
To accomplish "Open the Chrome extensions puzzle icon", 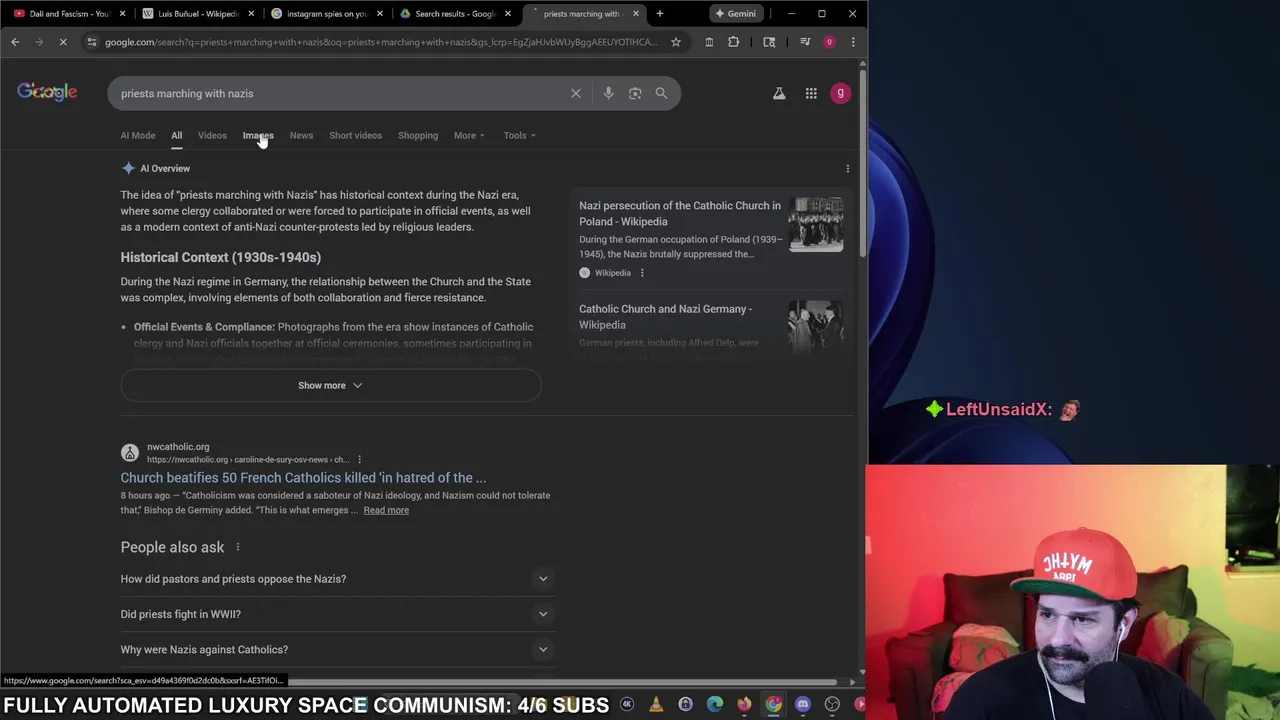I will coord(734,42).
